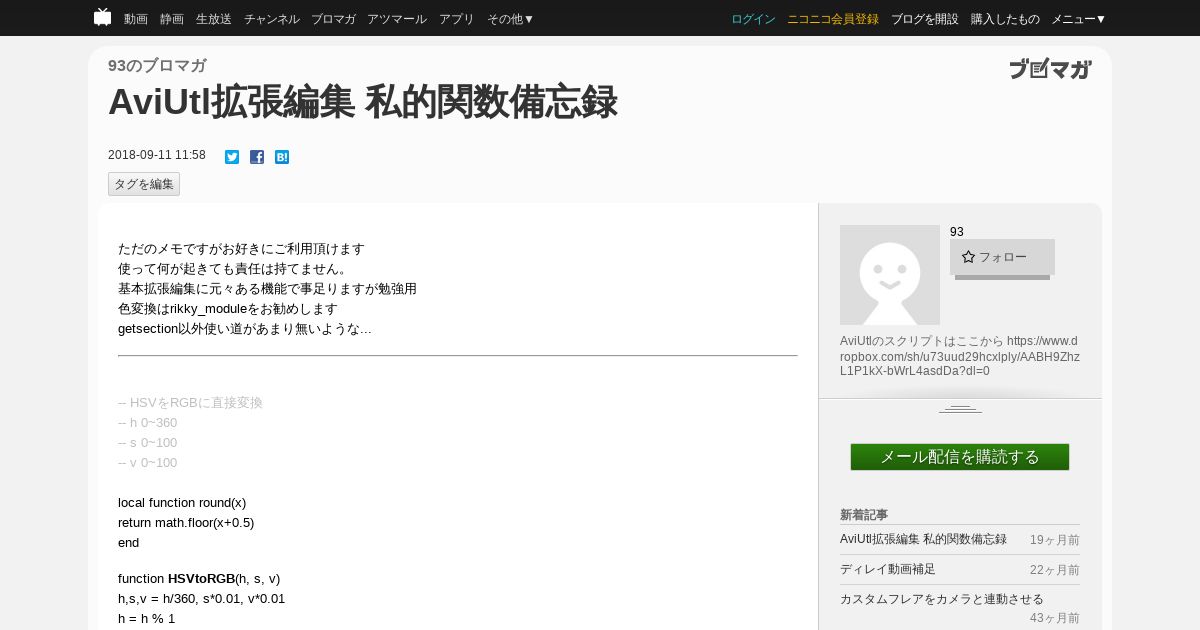The width and height of the screenshot is (1200, 630).
Task: Click the line 使って何が起きても責任は持てません。
Action: [233, 269]
